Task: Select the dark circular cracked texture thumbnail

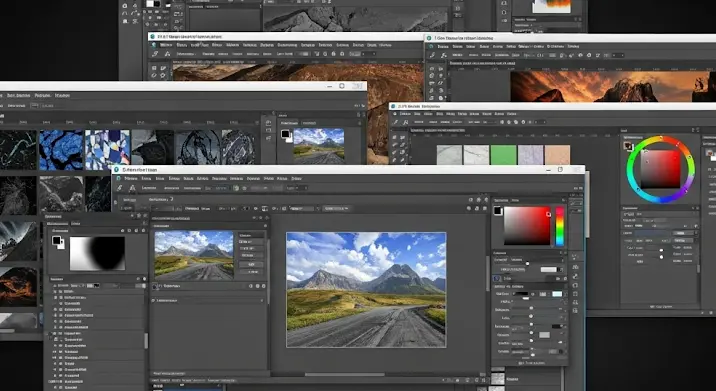Action: [198, 148]
